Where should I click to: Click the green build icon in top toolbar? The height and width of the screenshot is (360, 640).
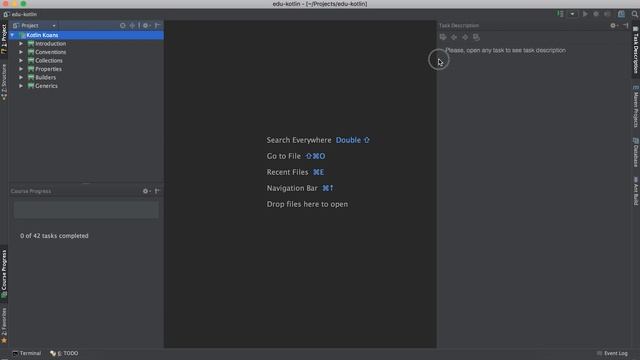560,14
